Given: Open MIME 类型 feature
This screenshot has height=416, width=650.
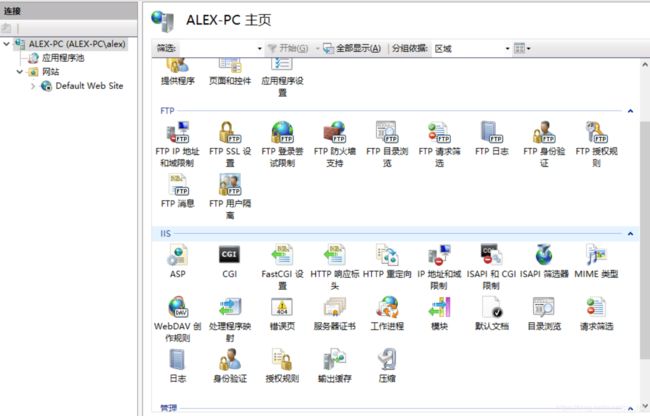Looking at the screenshot, I should 596,261.
